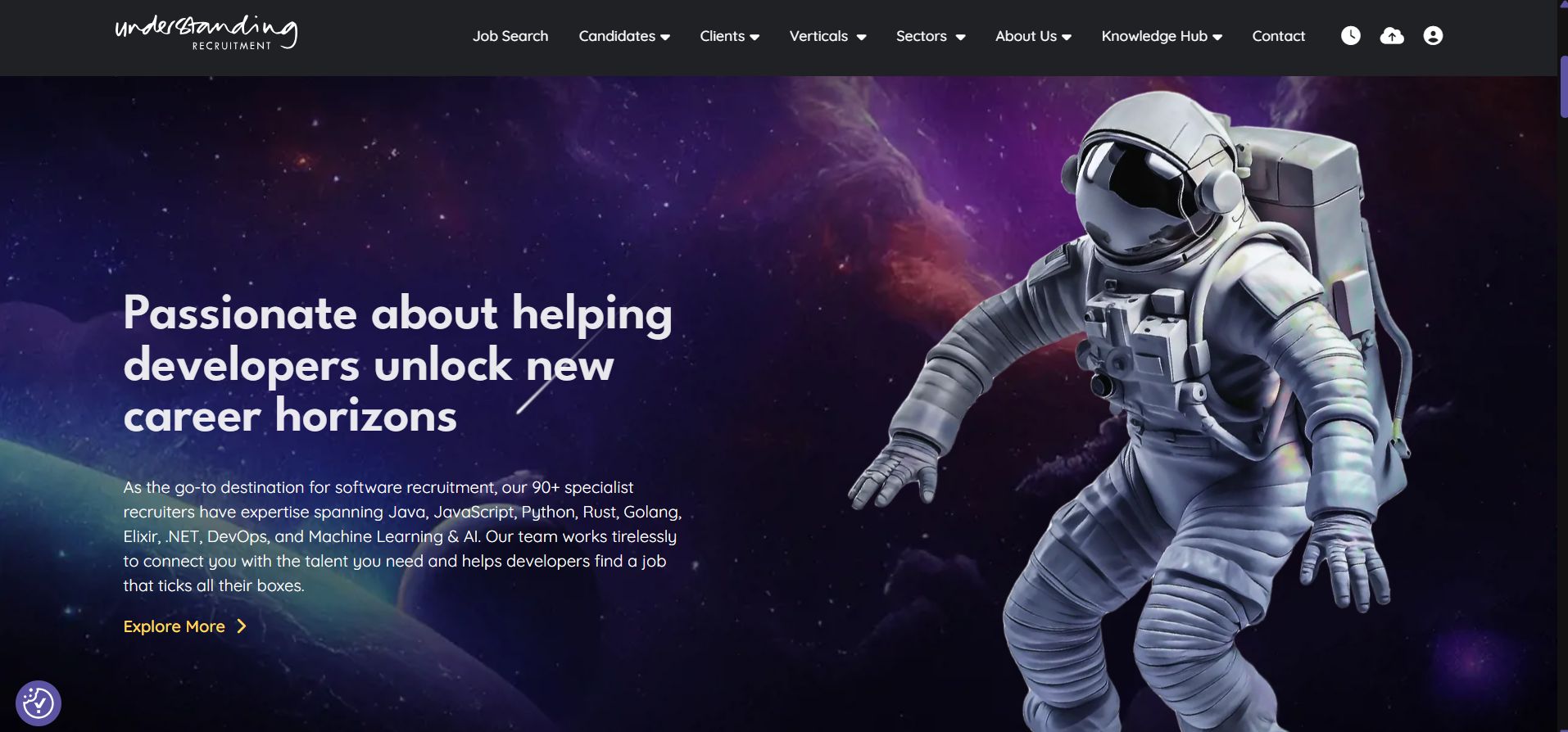Click the page vertical scrollbar thumb
The width and height of the screenshot is (1568, 732).
click(1563, 87)
